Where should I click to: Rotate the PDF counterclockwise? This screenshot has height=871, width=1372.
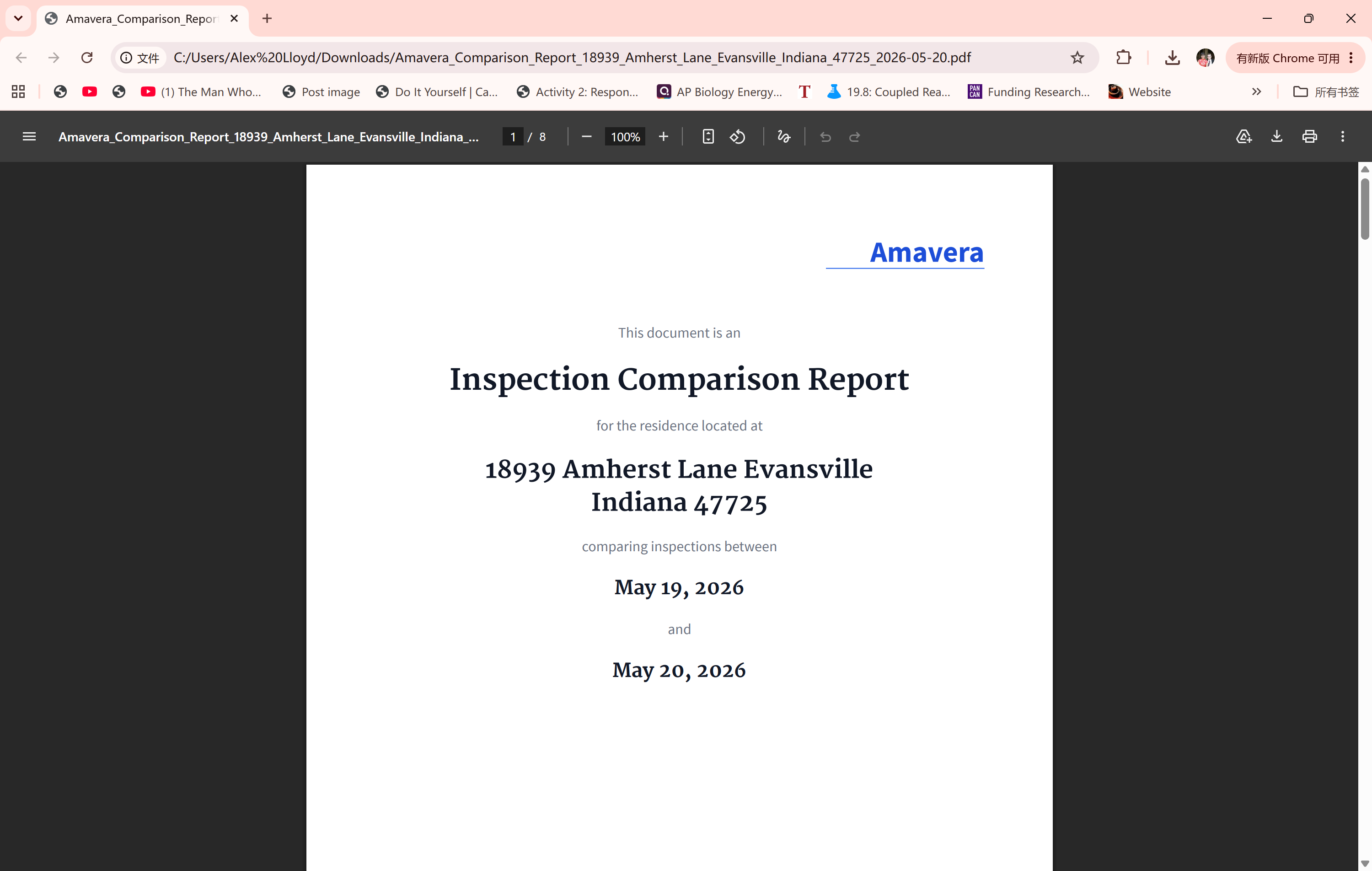tap(738, 137)
